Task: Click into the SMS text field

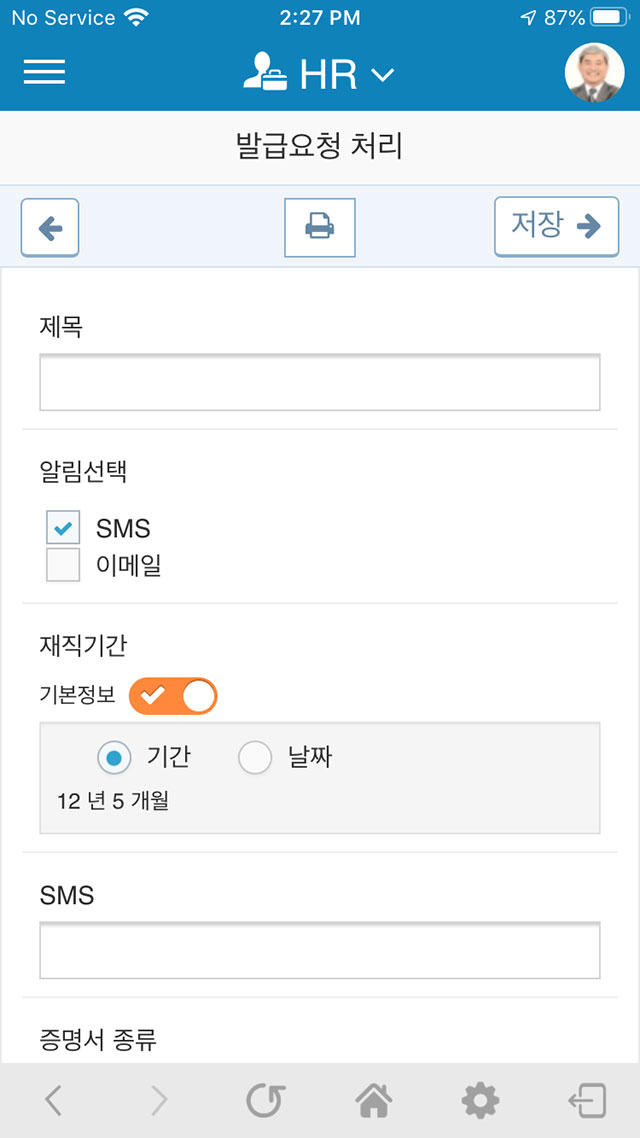Action: pyautogui.click(x=320, y=950)
